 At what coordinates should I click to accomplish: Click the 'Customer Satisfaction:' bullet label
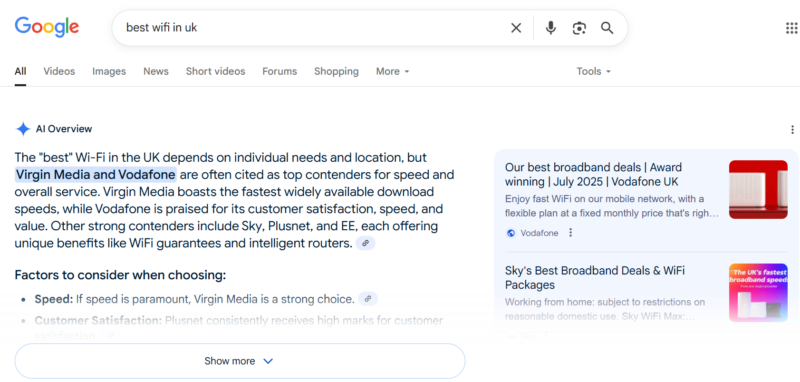pyautogui.click(x=98, y=321)
